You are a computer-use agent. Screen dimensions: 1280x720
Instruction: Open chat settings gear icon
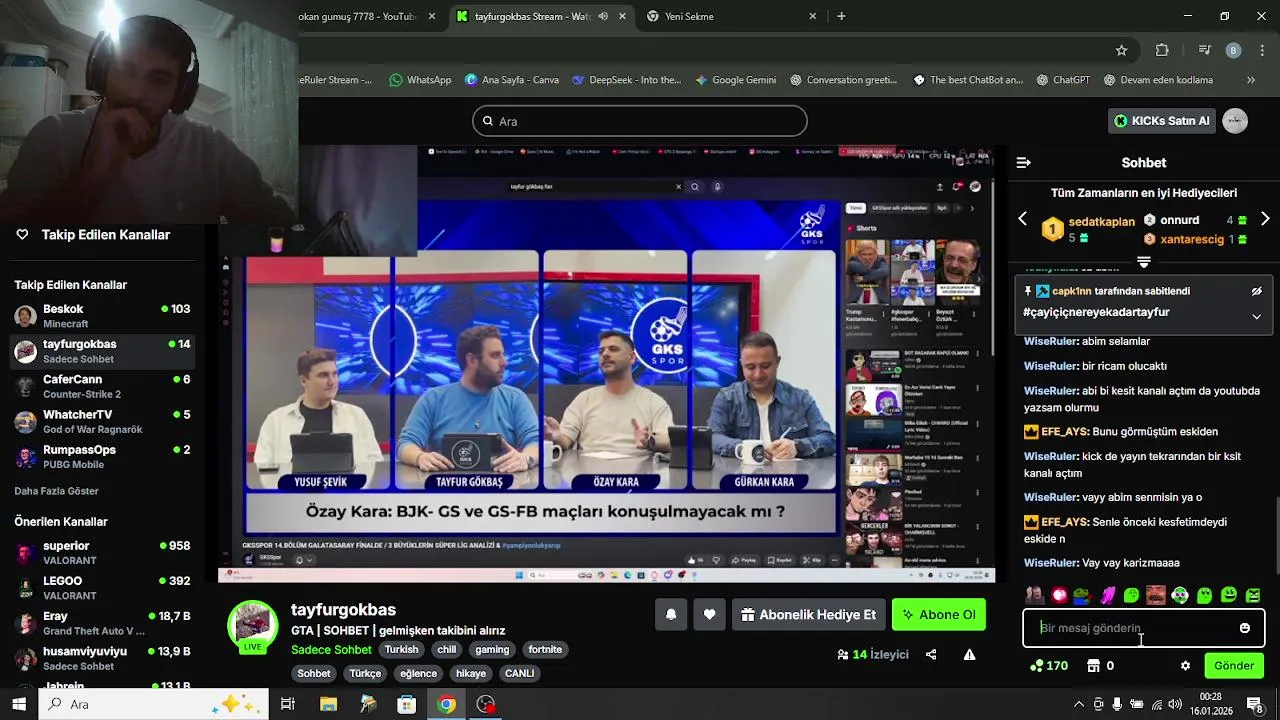pyautogui.click(x=1186, y=666)
